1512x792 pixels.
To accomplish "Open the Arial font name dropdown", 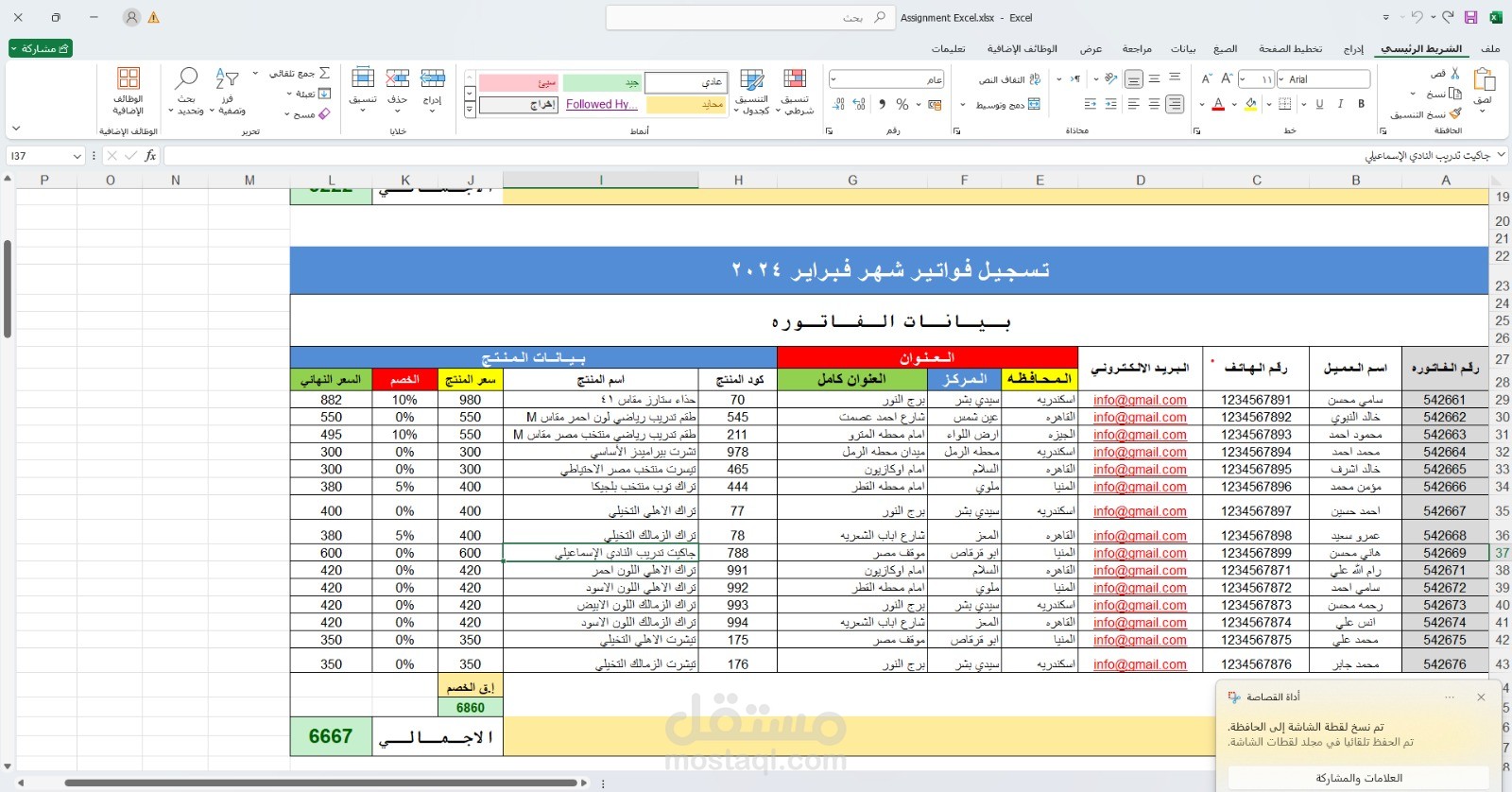I will coord(1281,79).
